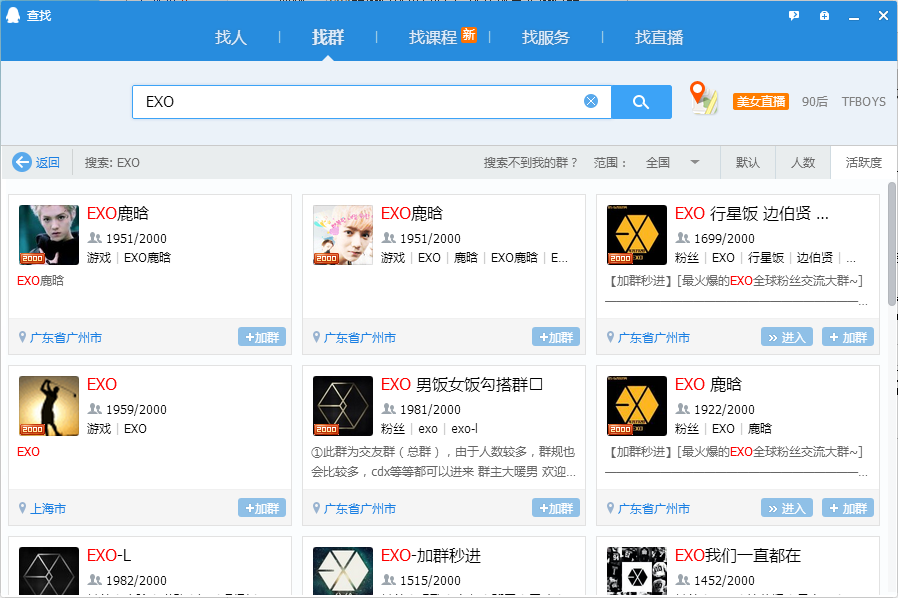Click the magnifier search button
The height and width of the screenshot is (598, 898).
[641, 102]
